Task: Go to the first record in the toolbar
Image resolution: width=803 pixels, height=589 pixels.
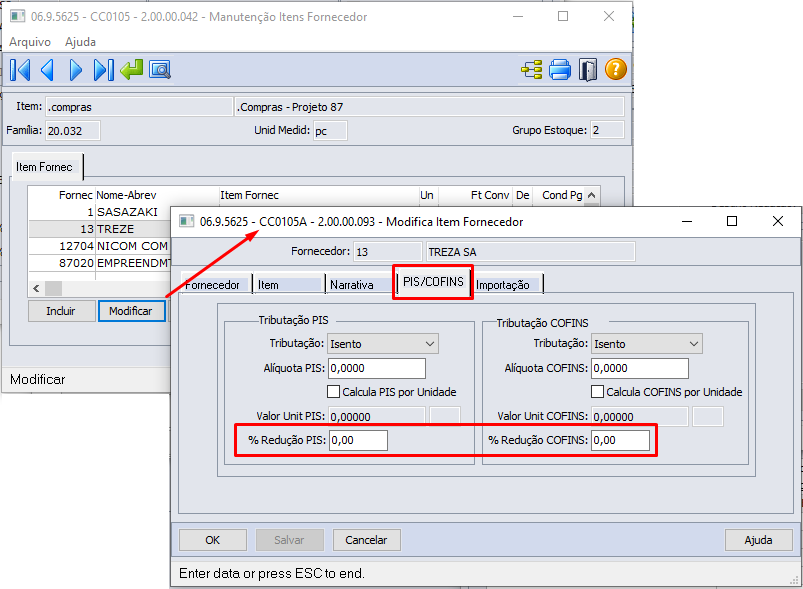Action: pyautogui.click(x=20, y=70)
